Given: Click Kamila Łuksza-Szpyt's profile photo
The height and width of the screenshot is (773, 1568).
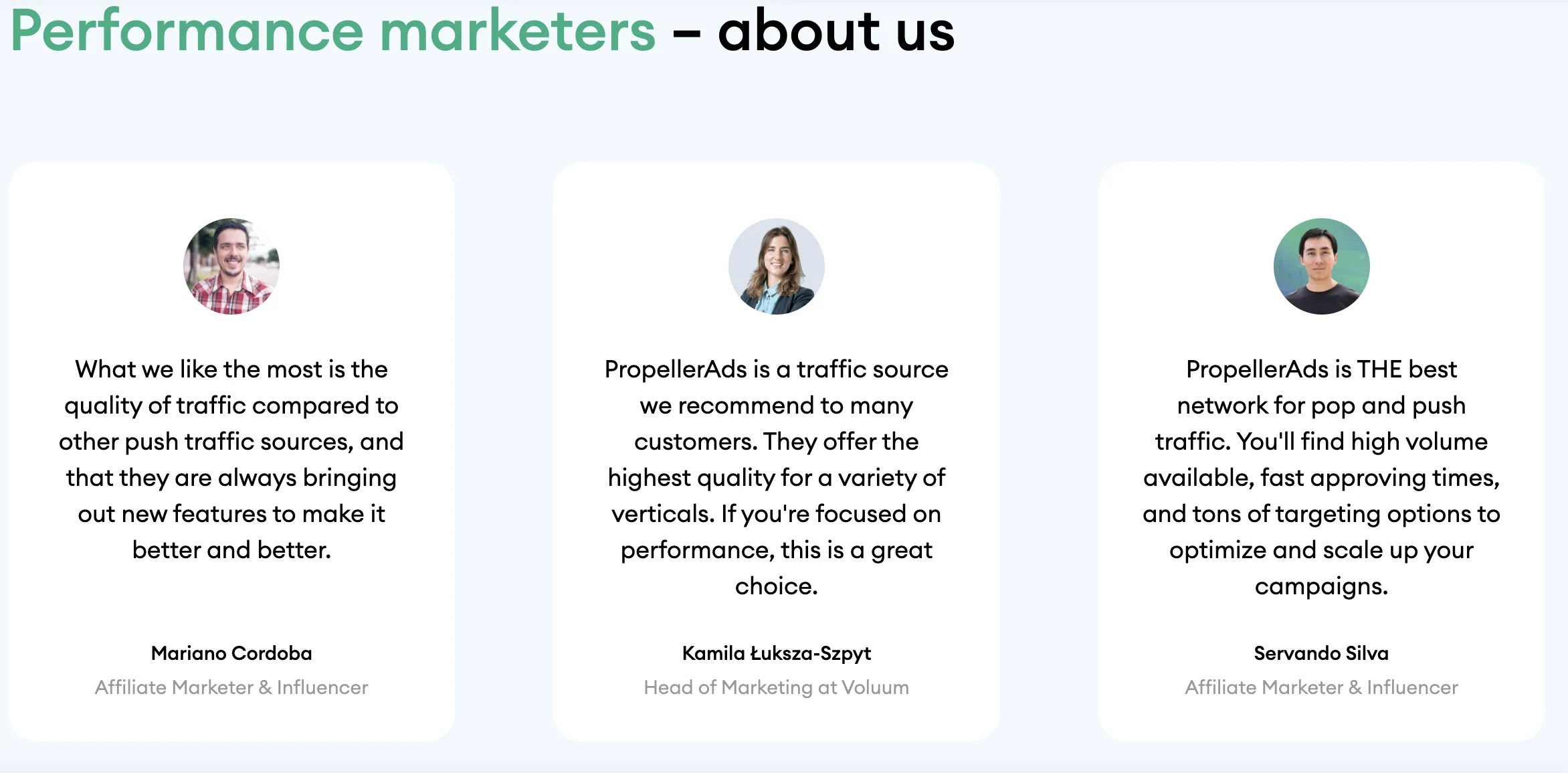Looking at the screenshot, I should pyautogui.click(x=776, y=266).
